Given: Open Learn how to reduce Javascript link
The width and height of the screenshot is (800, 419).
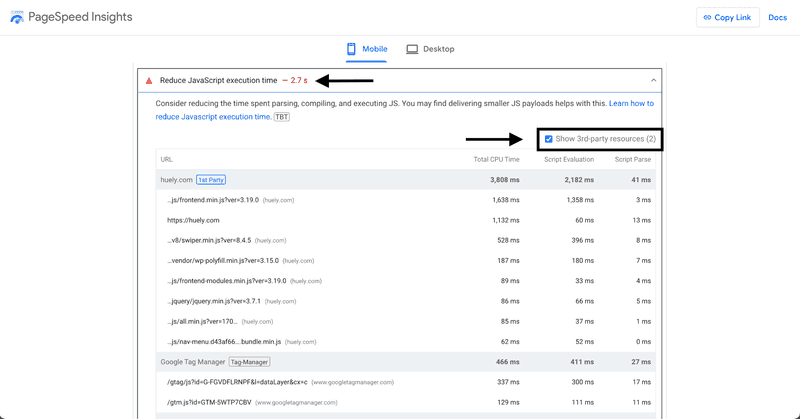Looking at the screenshot, I should point(405,110).
